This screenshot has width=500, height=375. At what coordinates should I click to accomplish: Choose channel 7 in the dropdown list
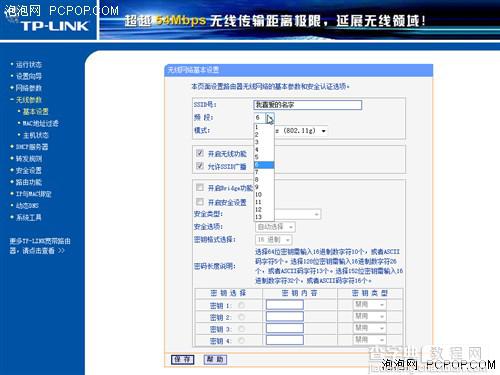(264, 172)
